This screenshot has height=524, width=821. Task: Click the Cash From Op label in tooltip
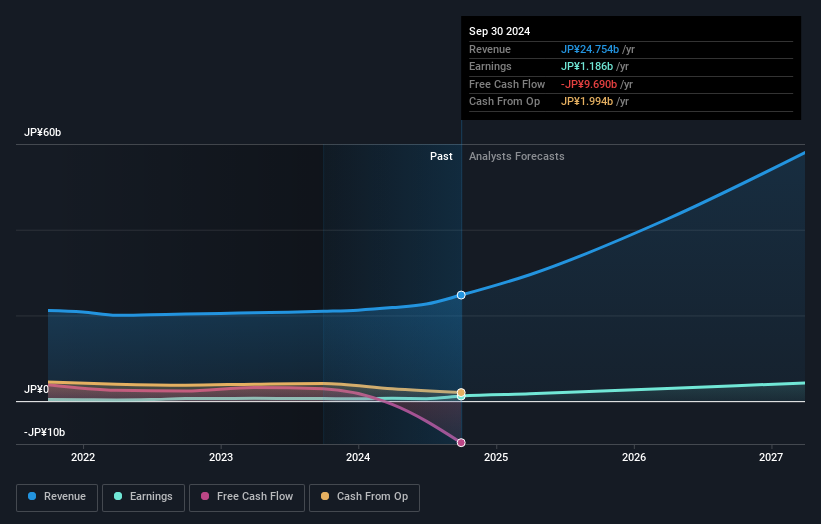pyautogui.click(x=504, y=102)
